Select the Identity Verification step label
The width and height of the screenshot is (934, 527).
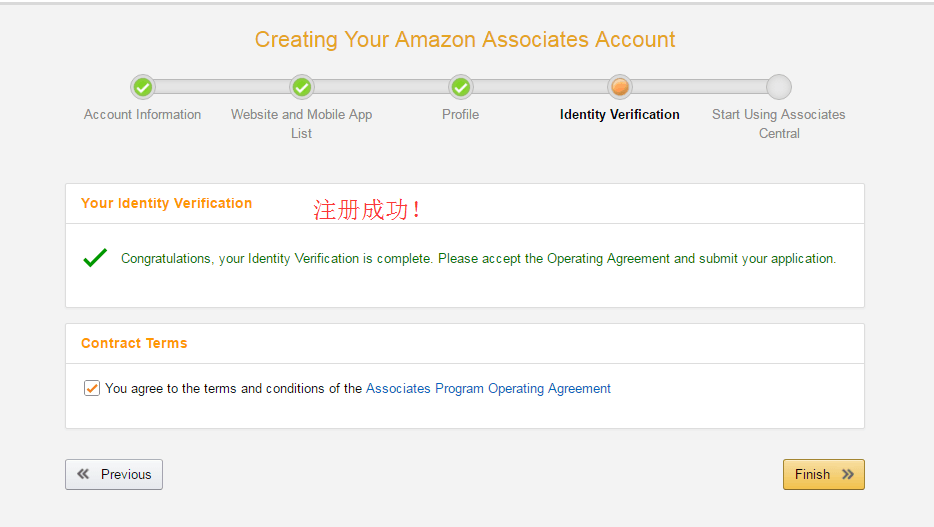click(x=620, y=115)
